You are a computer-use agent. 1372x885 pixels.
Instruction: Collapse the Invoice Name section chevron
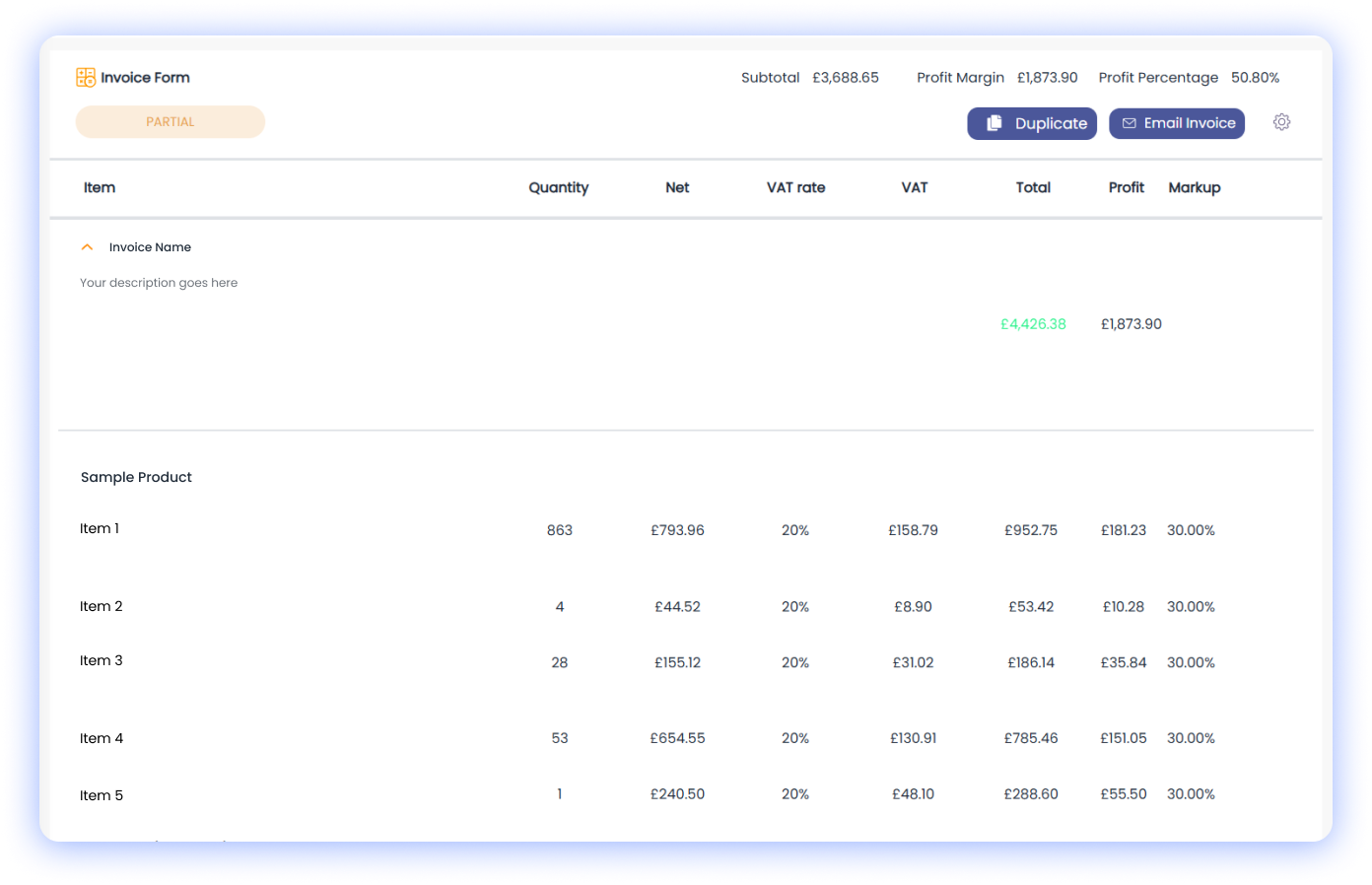coord(87,247)
